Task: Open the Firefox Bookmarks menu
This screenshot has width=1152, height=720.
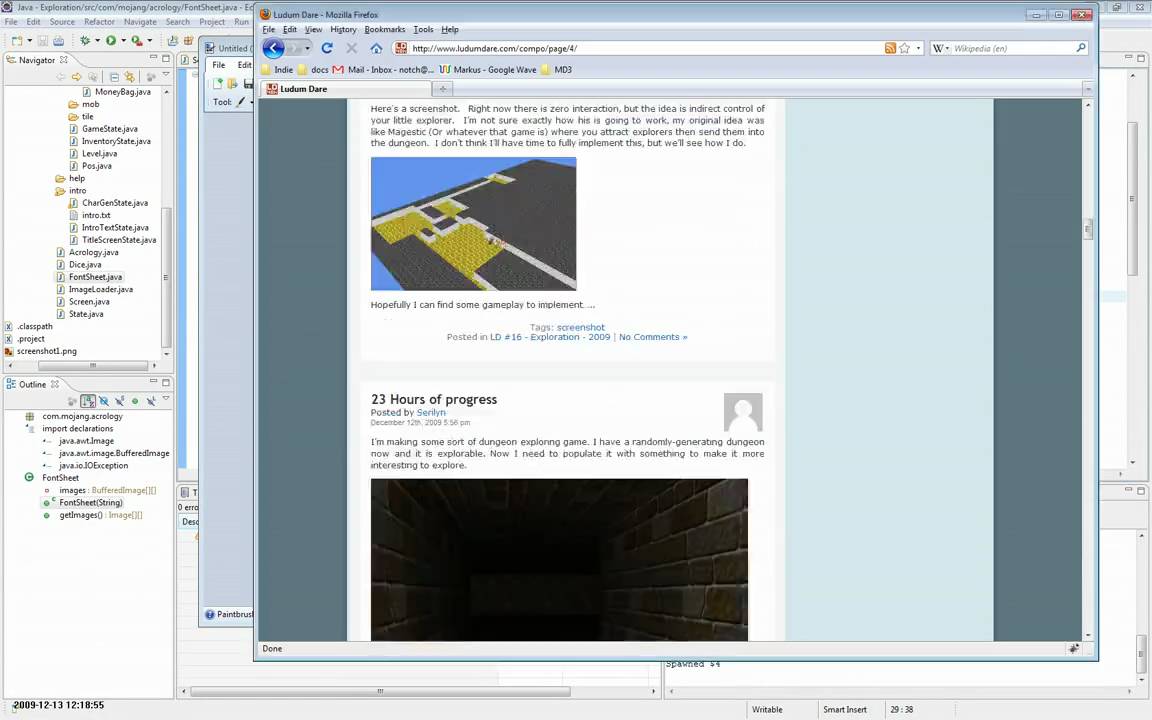Action: click(x=384, y=29)
